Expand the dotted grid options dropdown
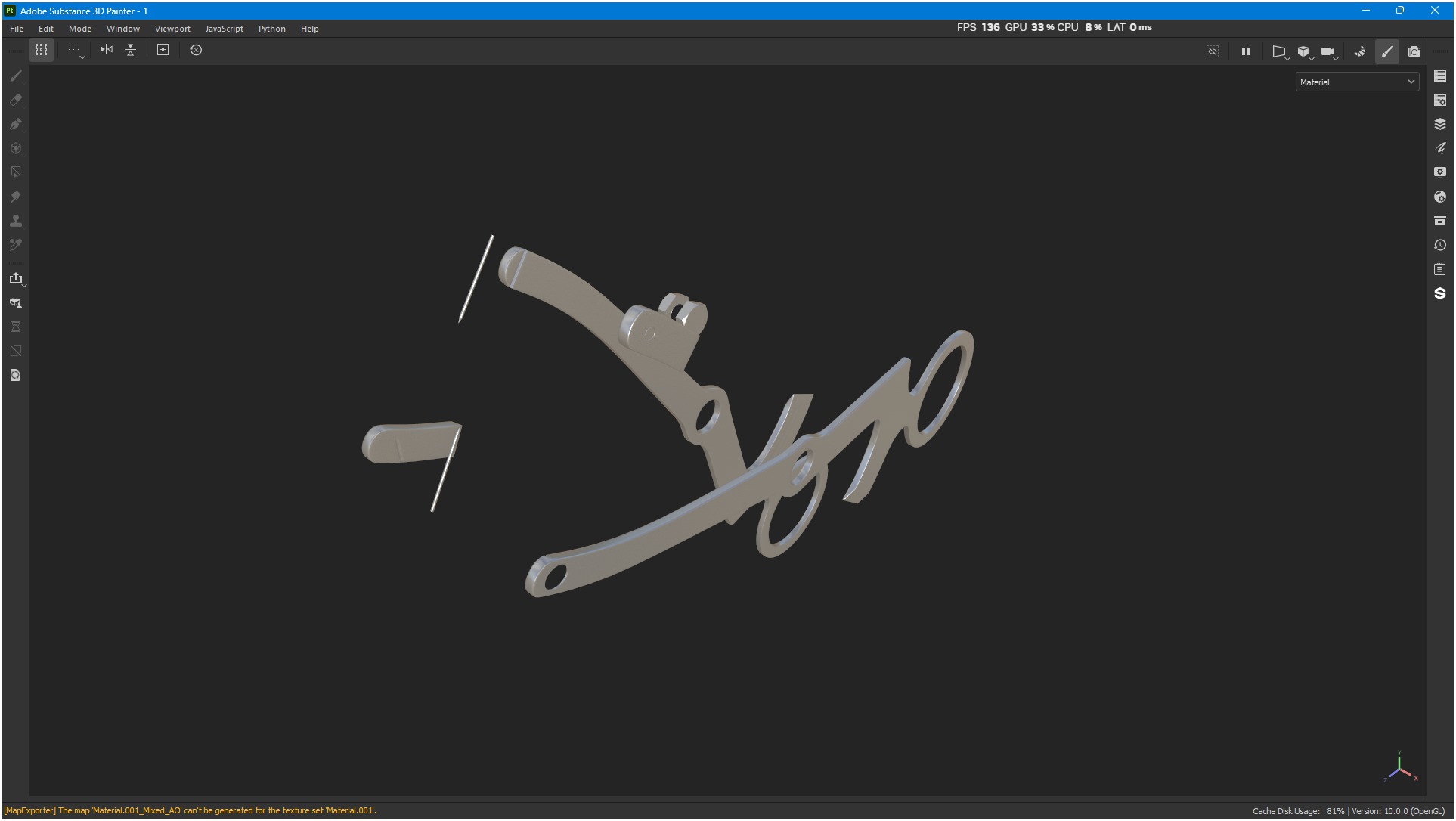Viewport: 1456px width, 821px height. 76,51
